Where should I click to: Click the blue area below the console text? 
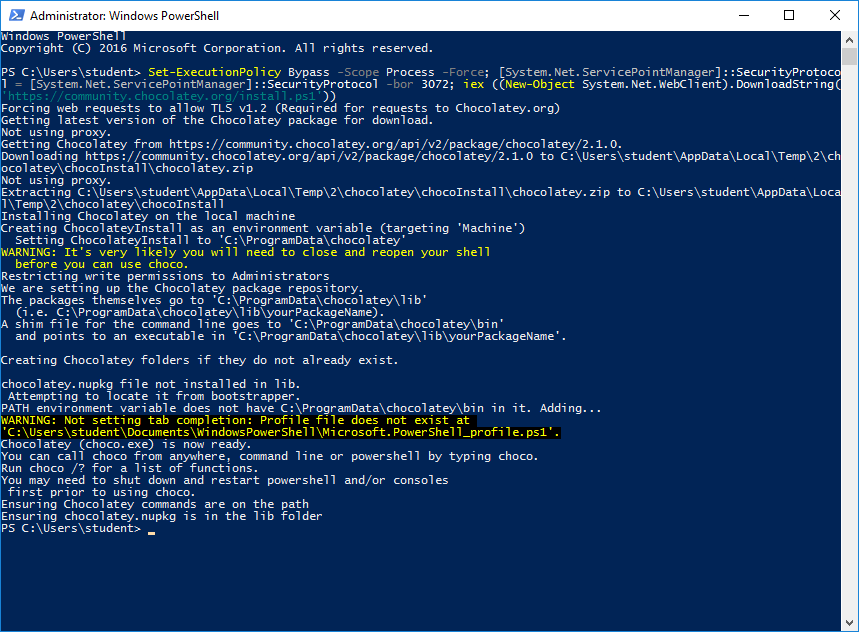(400, 580)
